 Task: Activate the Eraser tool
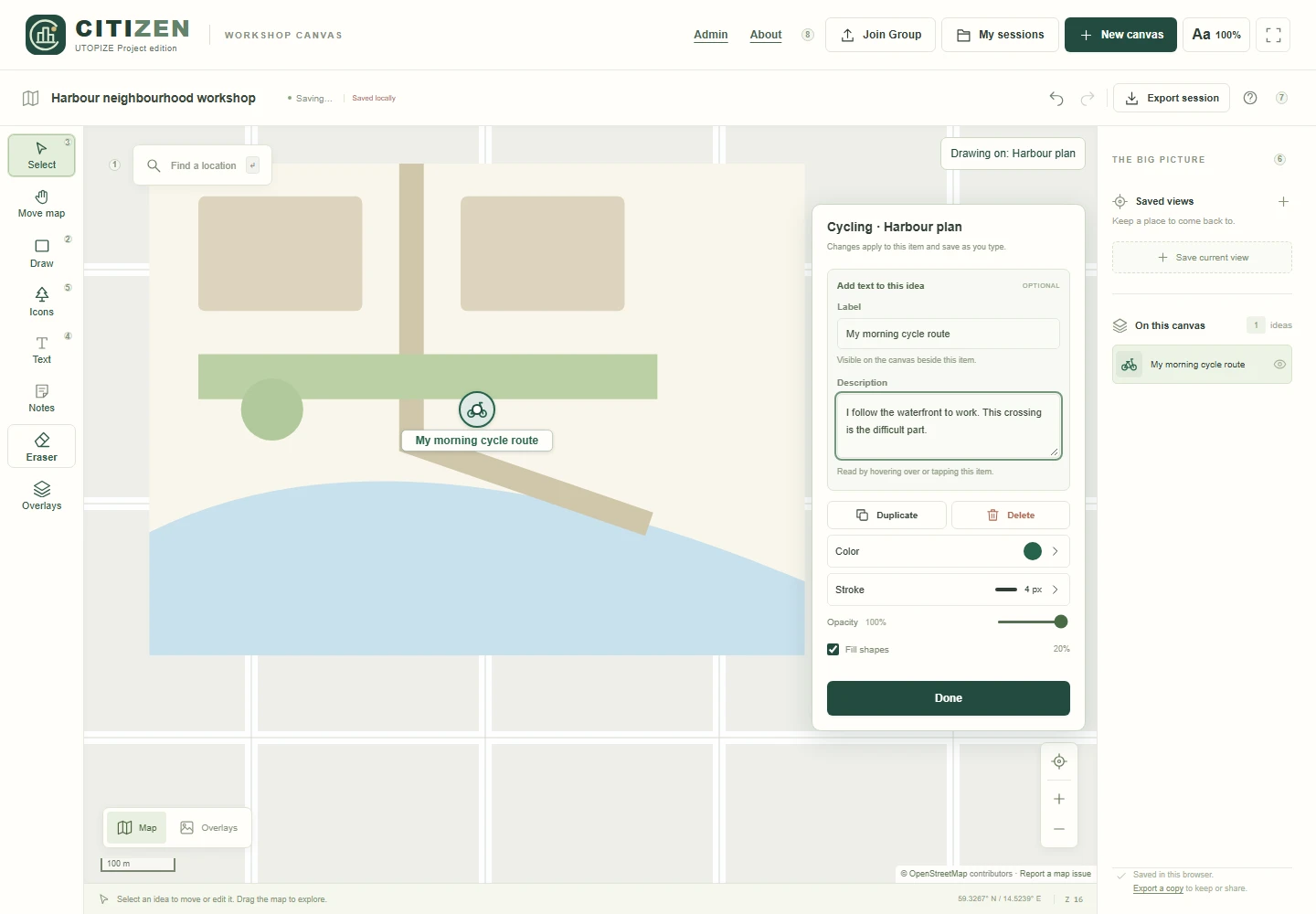[41, 447]
